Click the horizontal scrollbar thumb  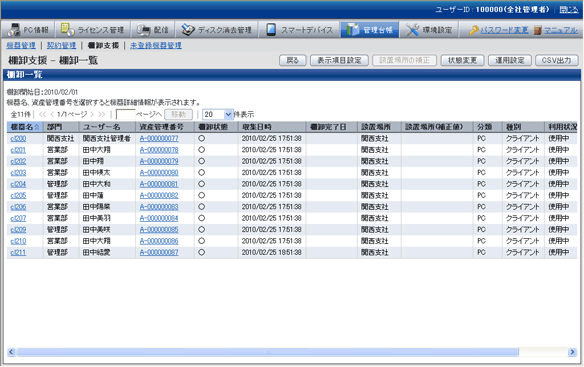267,352
